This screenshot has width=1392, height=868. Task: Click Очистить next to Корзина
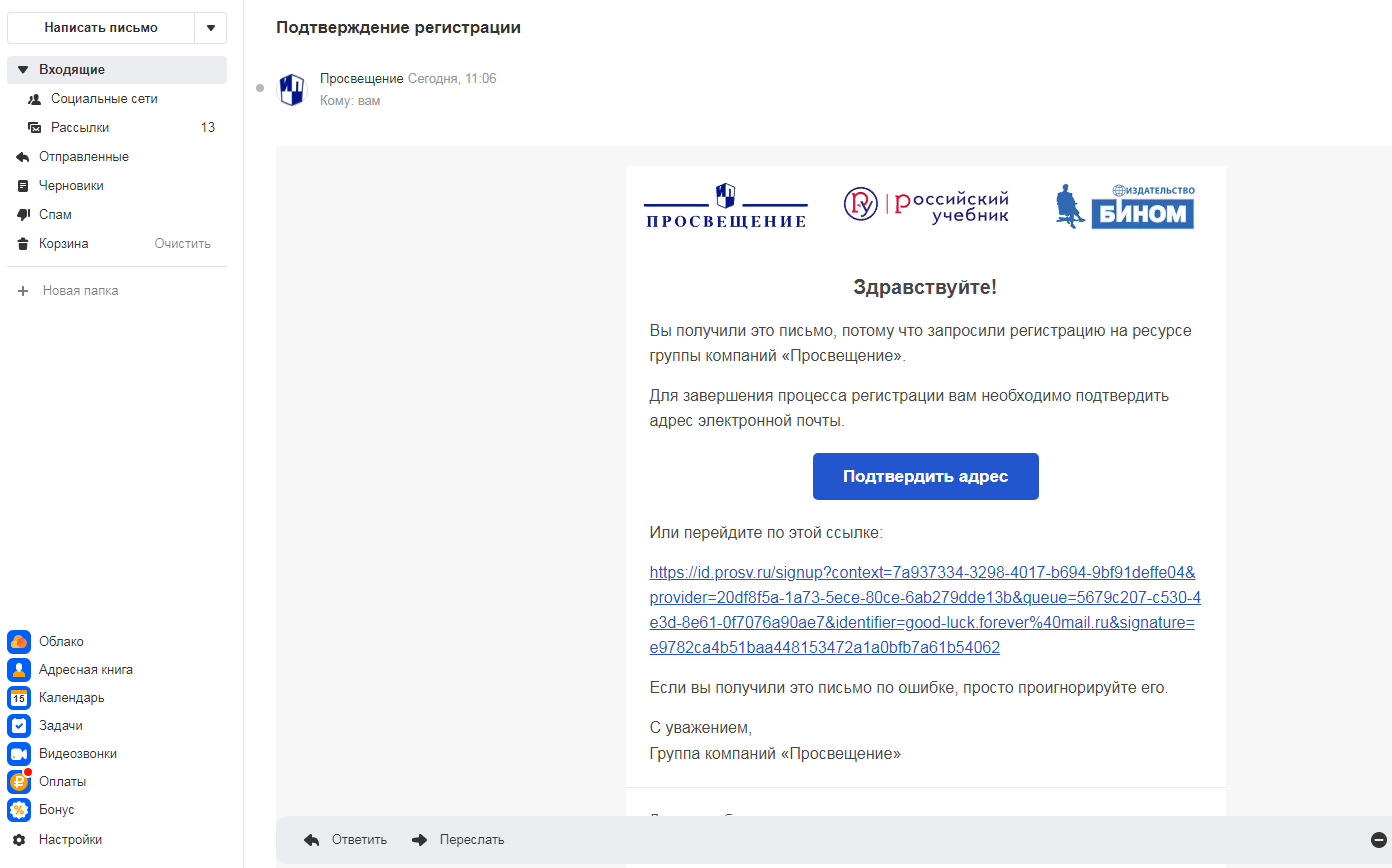[183, 244]
